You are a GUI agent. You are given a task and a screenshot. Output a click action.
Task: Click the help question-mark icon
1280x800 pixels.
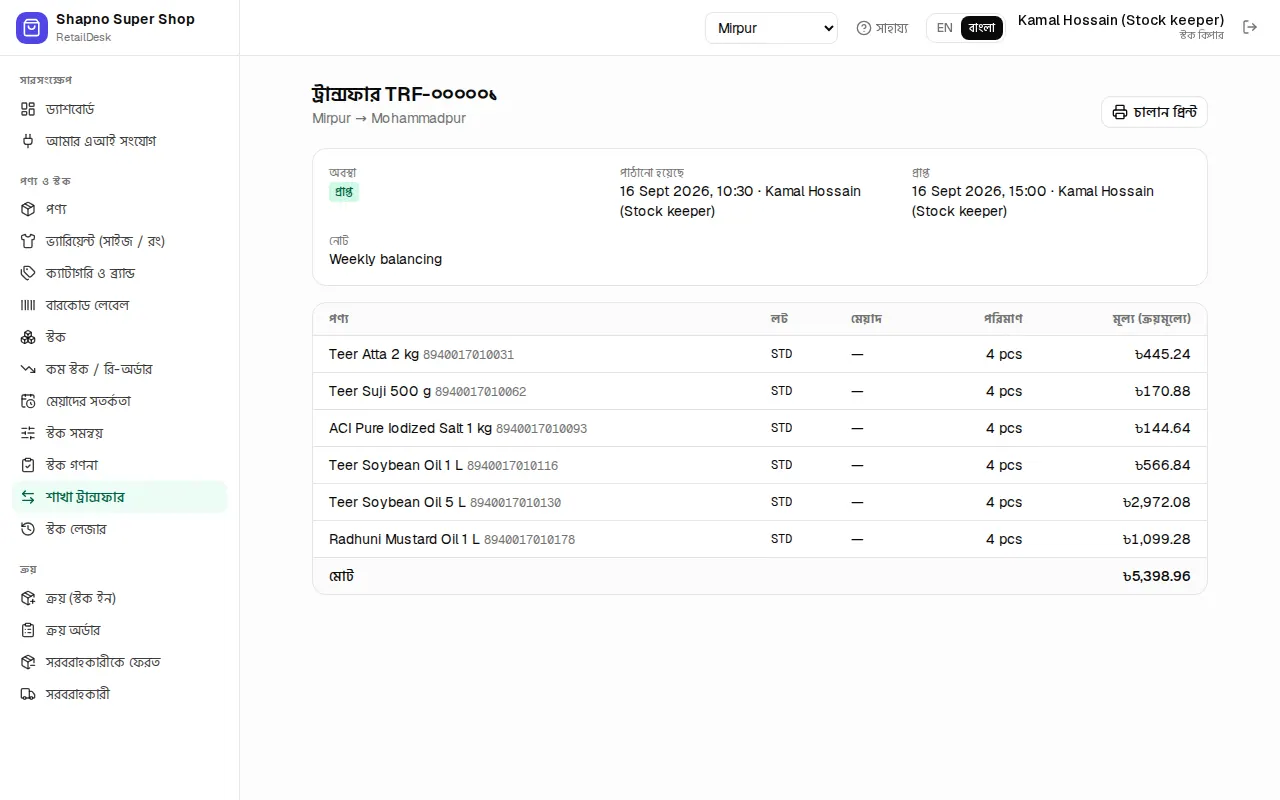point(864,28)
